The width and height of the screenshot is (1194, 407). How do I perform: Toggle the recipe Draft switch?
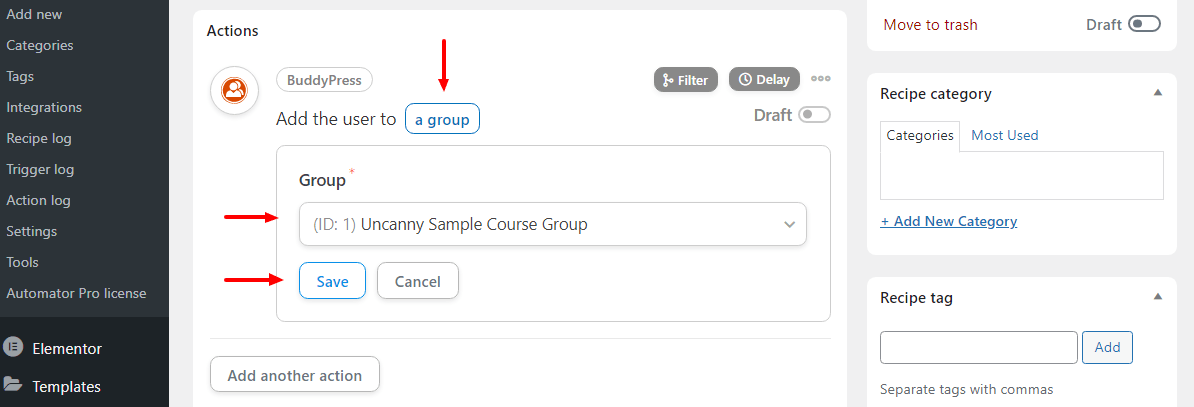click(x=1145, y=24)
